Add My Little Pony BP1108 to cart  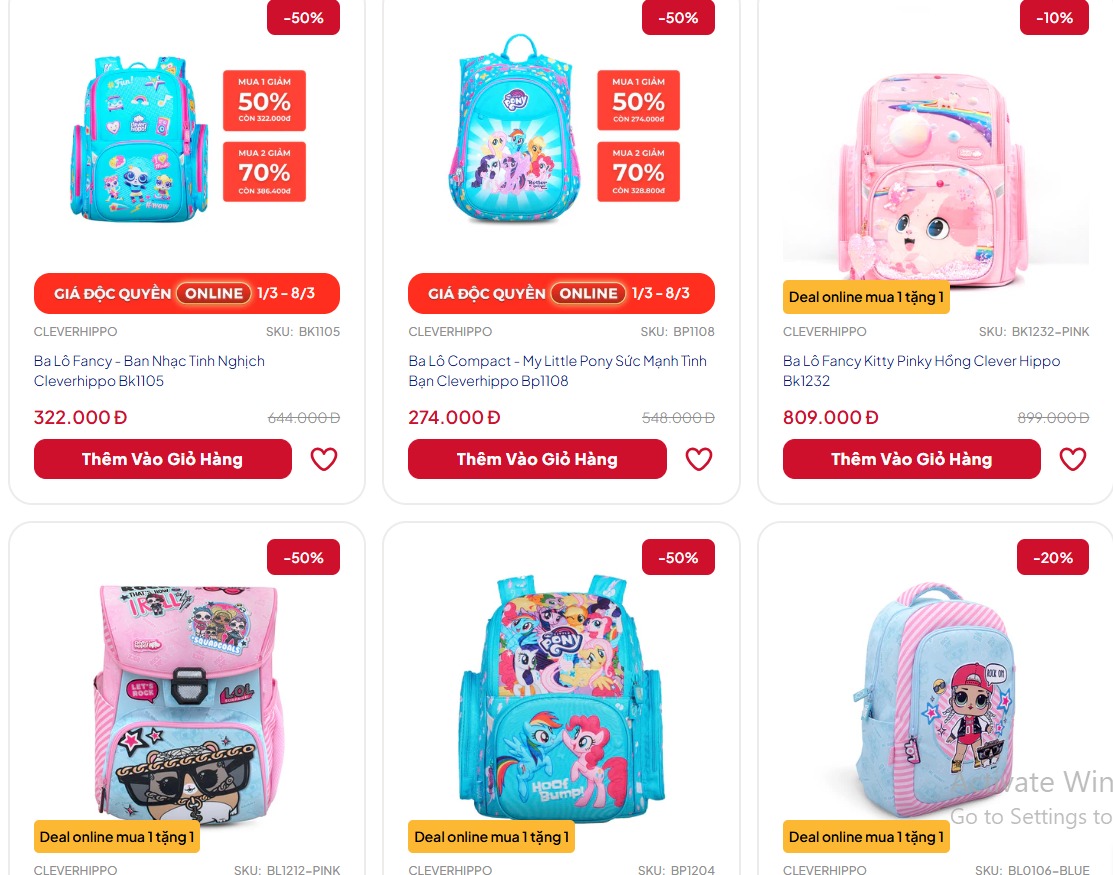[x=537, y=459]
